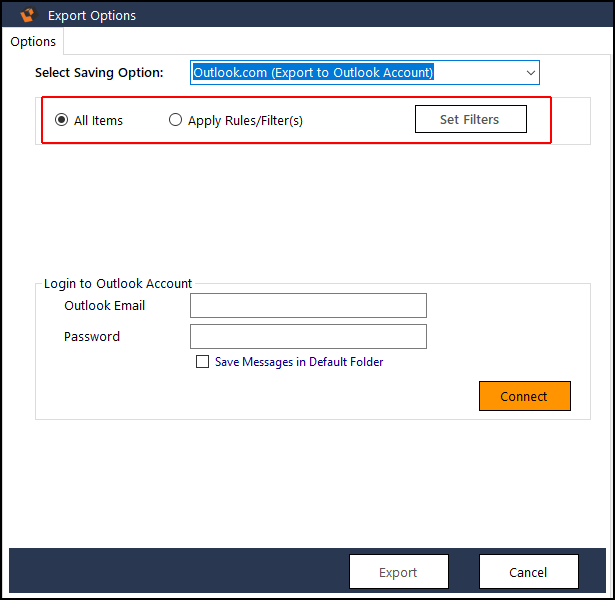Click the Set Filters button
The image size is (615, 600).
tap(471, 119)
